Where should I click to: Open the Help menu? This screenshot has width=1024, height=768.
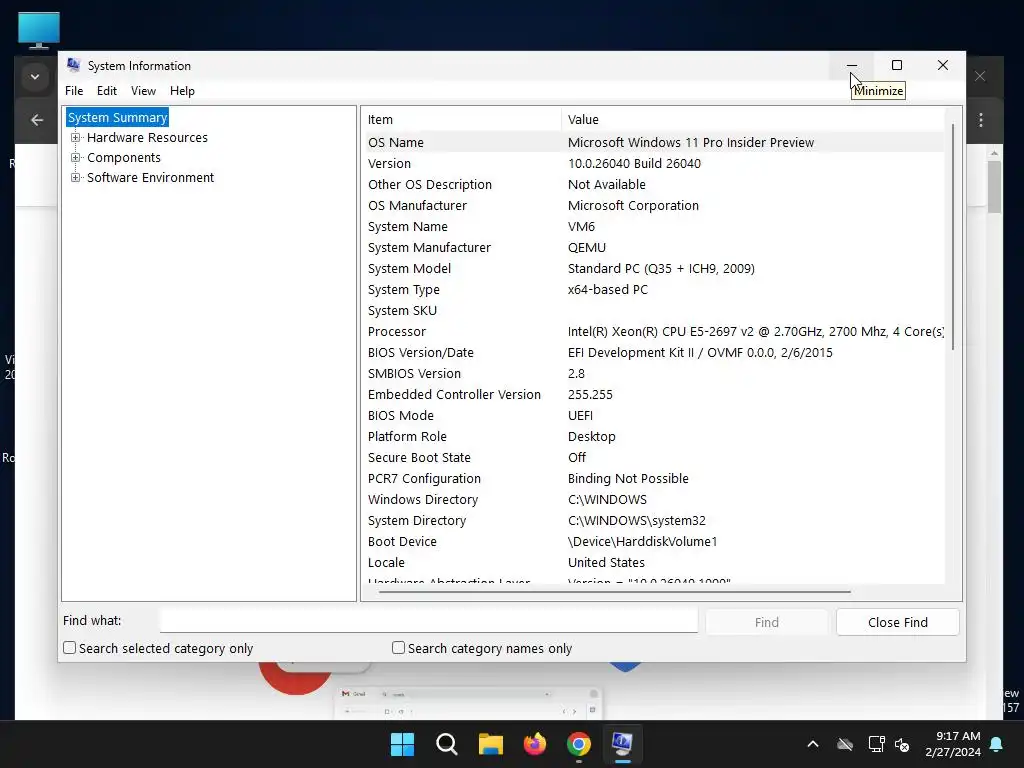tap(182, 91)
